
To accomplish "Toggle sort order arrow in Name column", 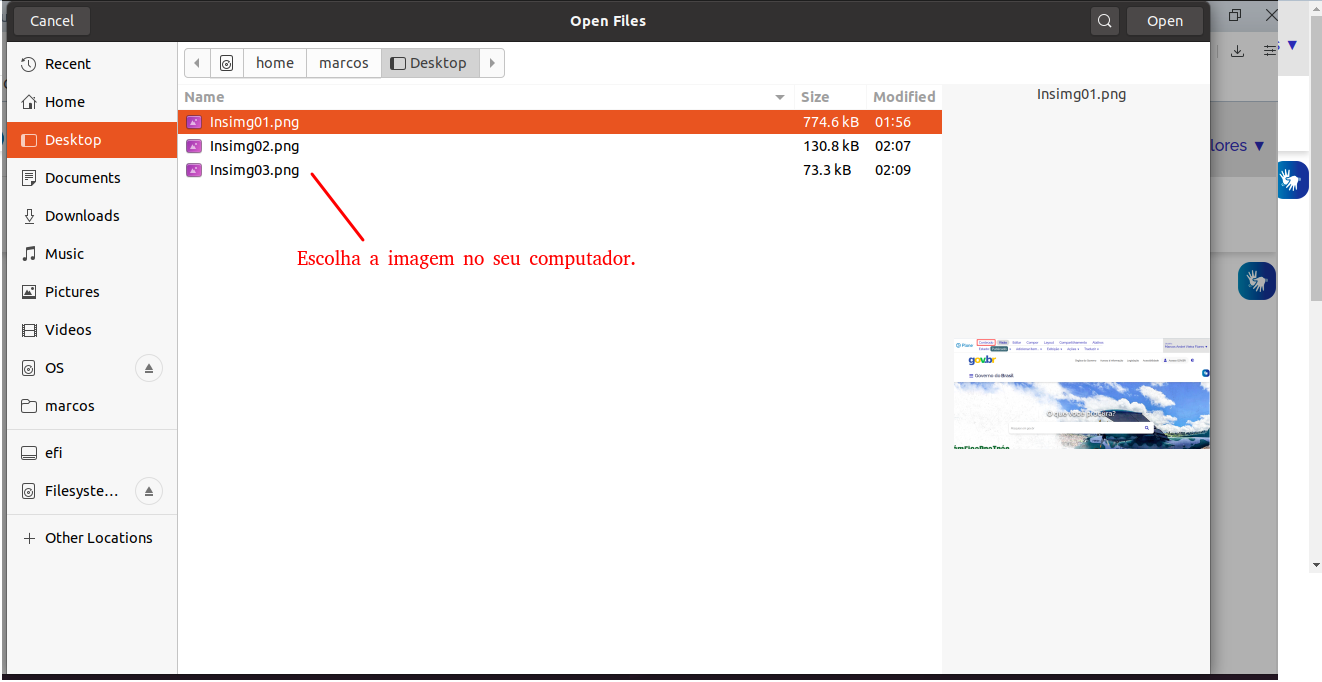I will (780, 97).
